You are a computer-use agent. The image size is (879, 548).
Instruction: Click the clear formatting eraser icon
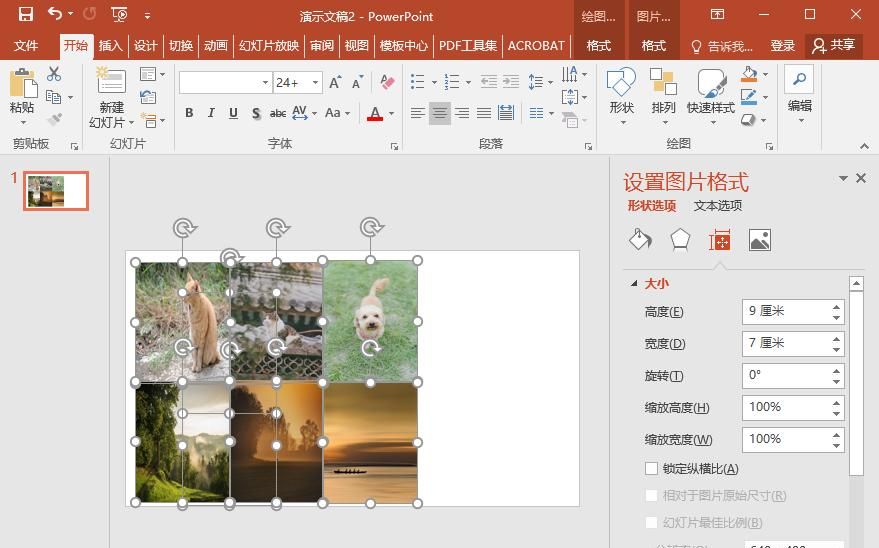[x=387, y=83]
